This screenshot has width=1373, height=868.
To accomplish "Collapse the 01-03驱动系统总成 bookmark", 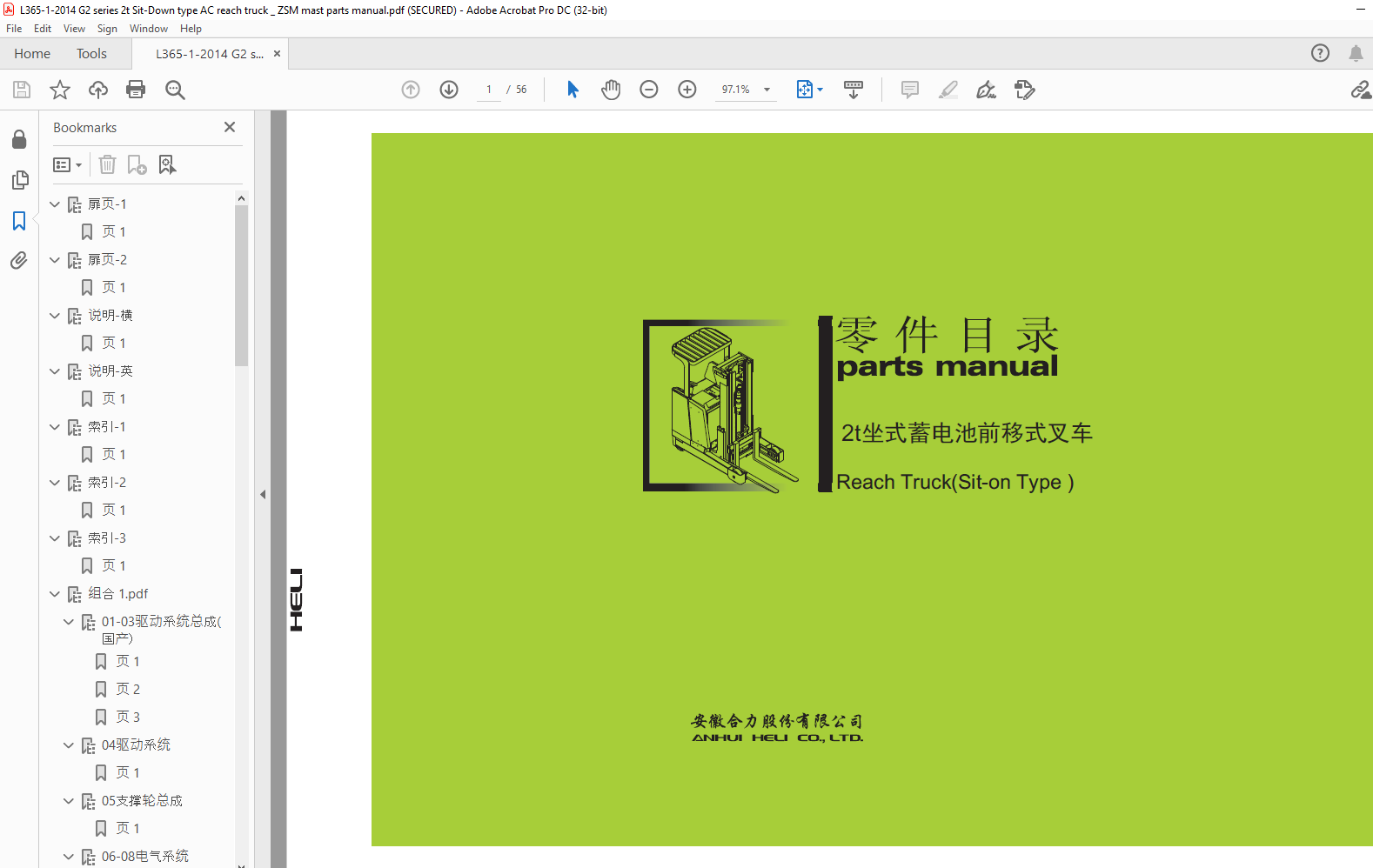I will (69, 622).
